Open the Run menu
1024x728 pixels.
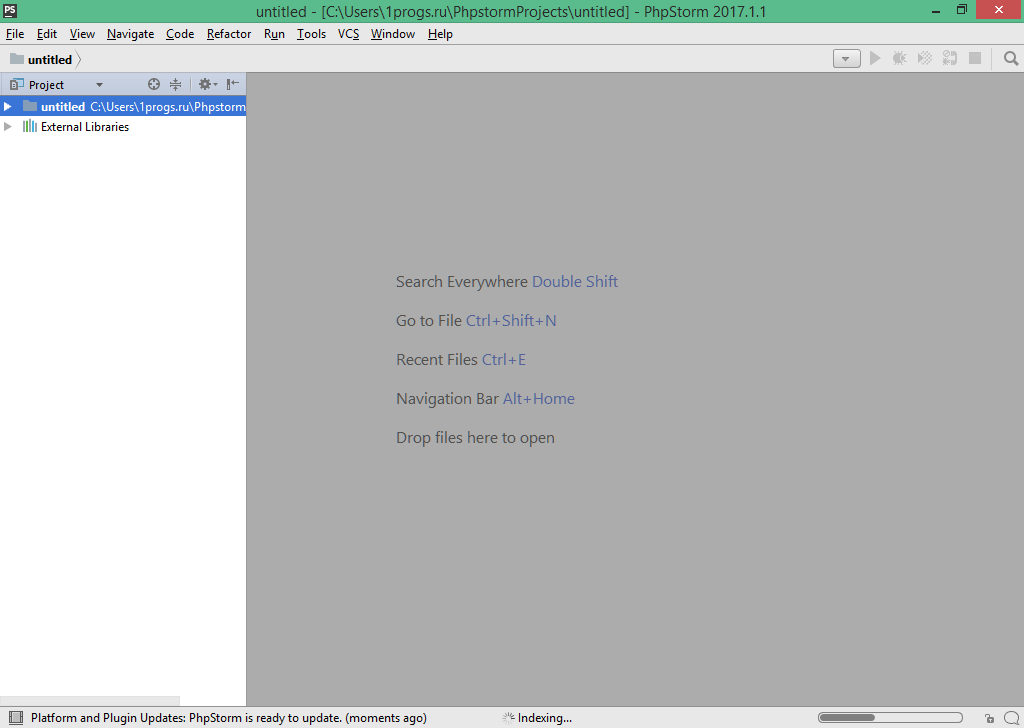pos(274,34)
